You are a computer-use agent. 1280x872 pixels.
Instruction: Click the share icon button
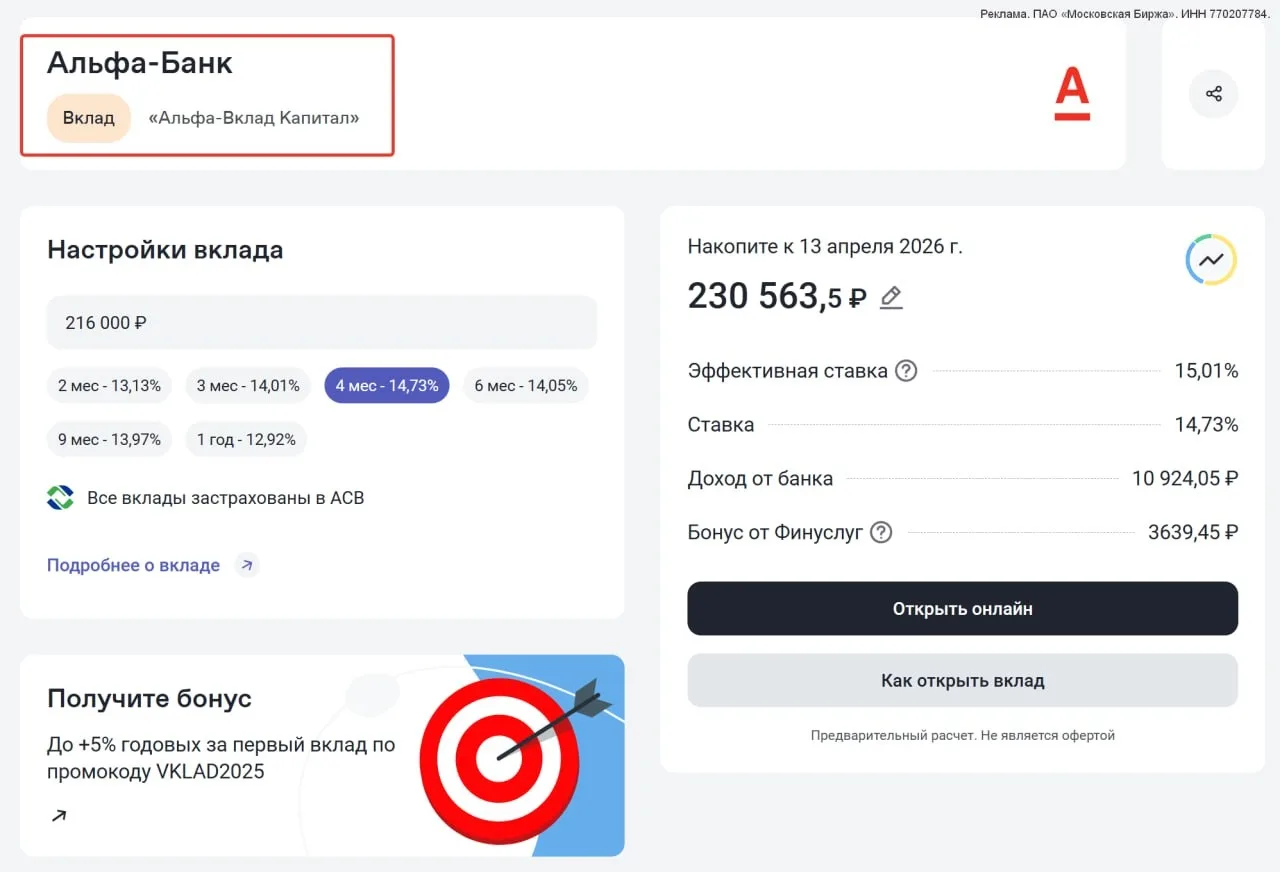pos(1213,94)
